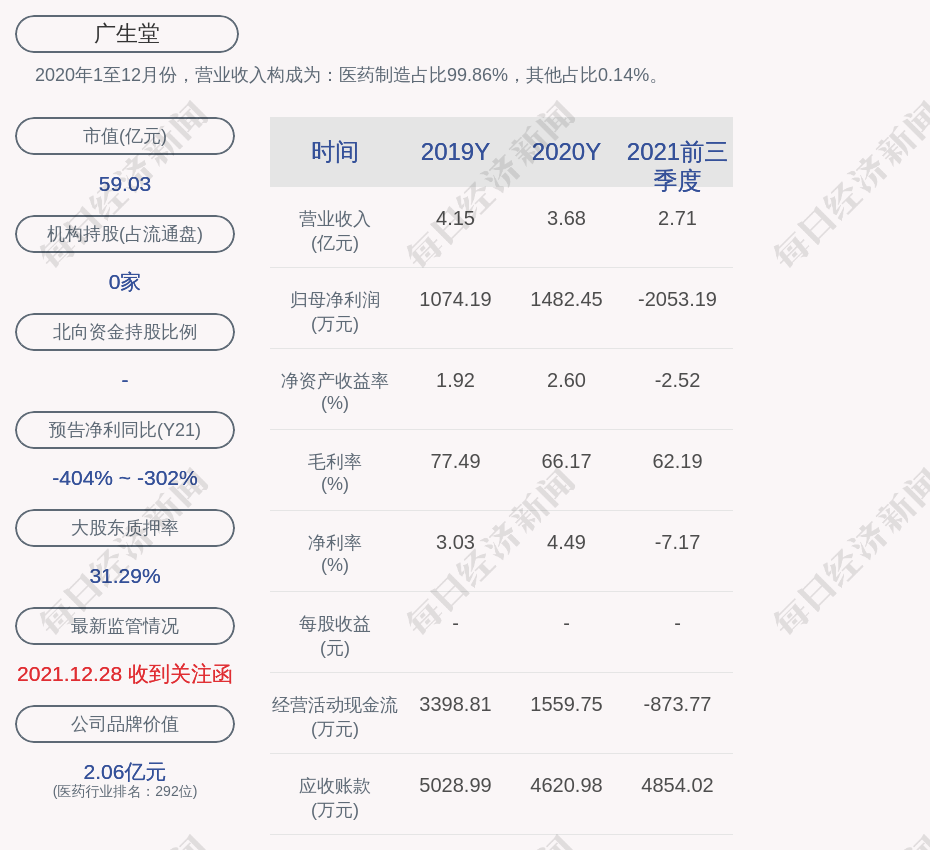Viewport: 930px width, 850px height.
Task: Click gross margin value 77.49
Action: pyautogui.click(x=455, y=461)
